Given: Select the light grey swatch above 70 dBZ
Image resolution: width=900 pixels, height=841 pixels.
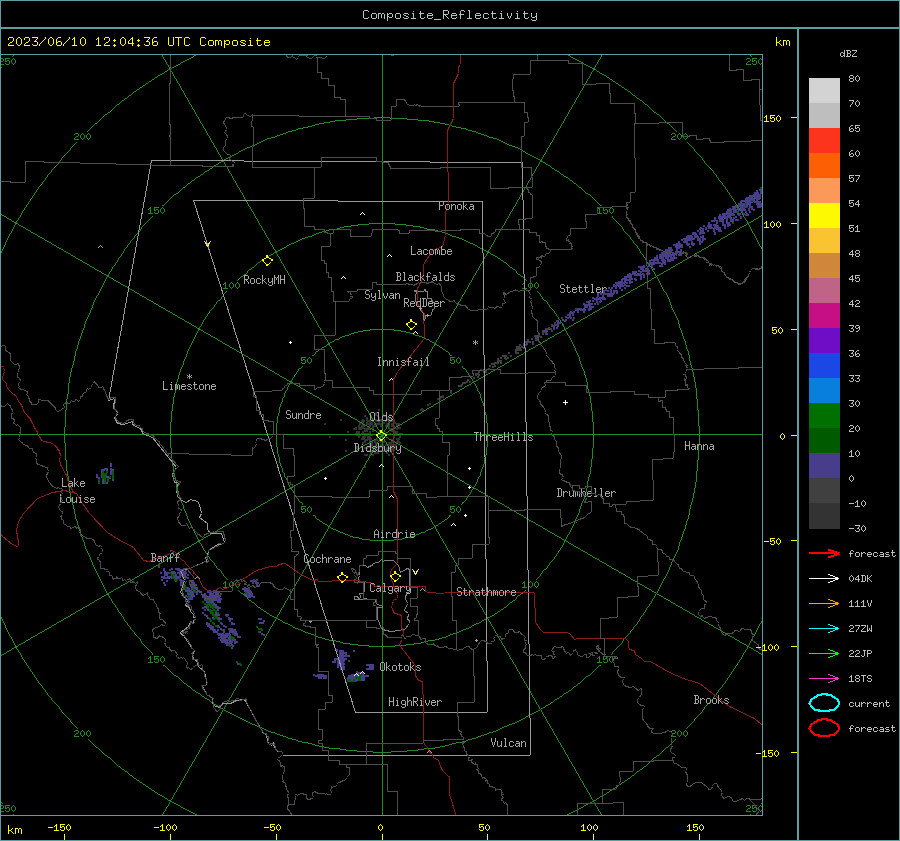Looking at the screenshot, I should coord(824,91).
